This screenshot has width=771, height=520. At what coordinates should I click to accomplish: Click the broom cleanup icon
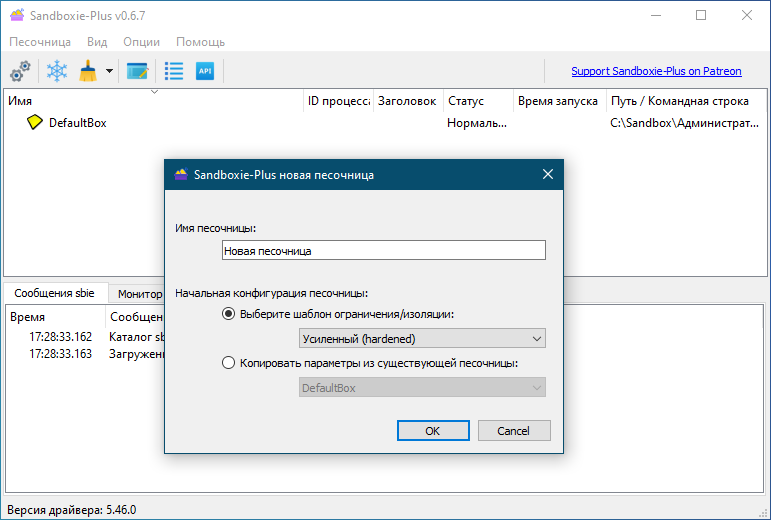(88, 71)
